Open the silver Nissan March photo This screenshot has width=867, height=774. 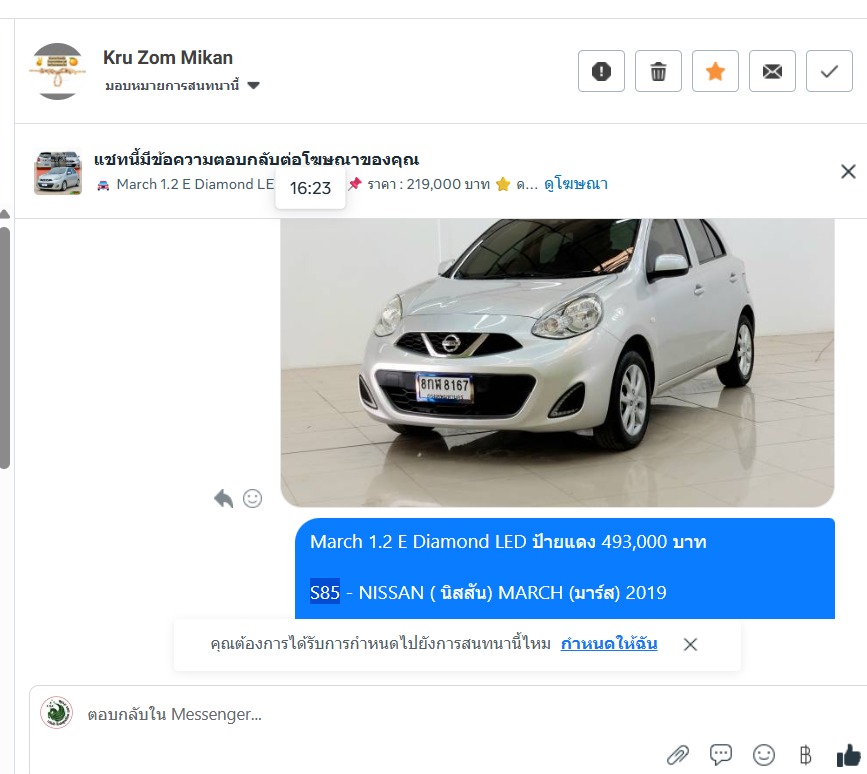tap(557, 362)
